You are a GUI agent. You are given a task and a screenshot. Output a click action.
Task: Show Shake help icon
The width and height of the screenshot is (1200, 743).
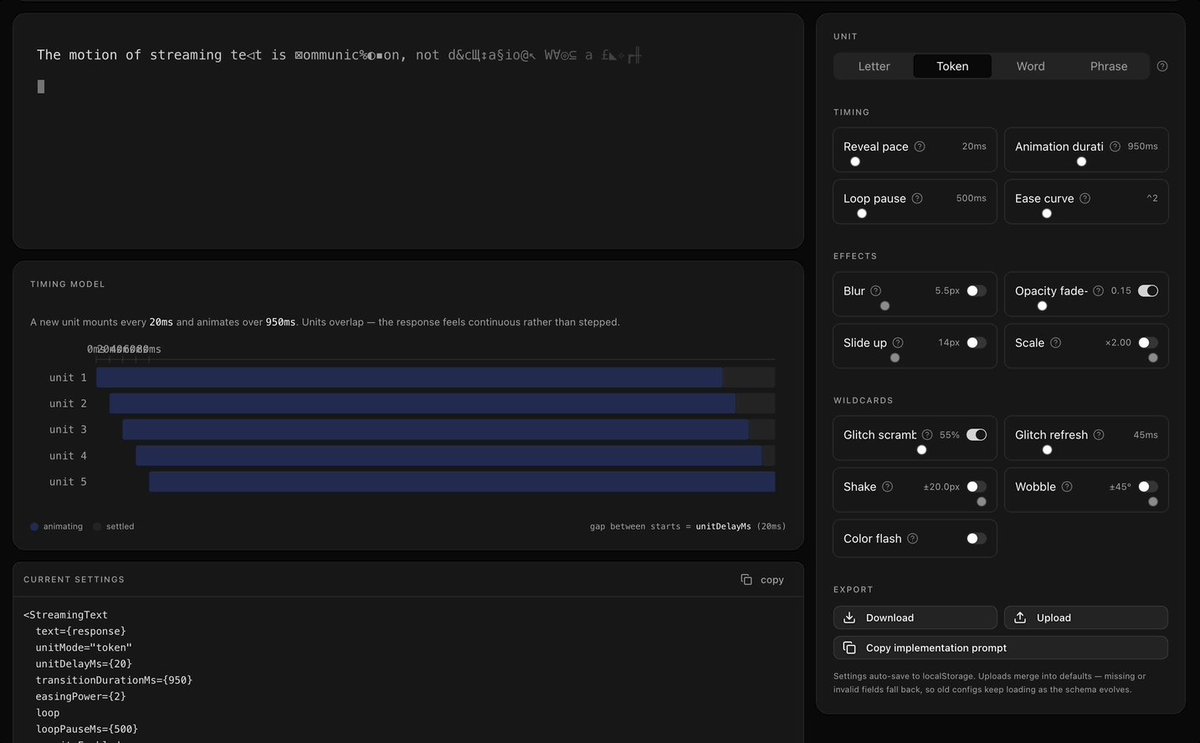[888, 487]
